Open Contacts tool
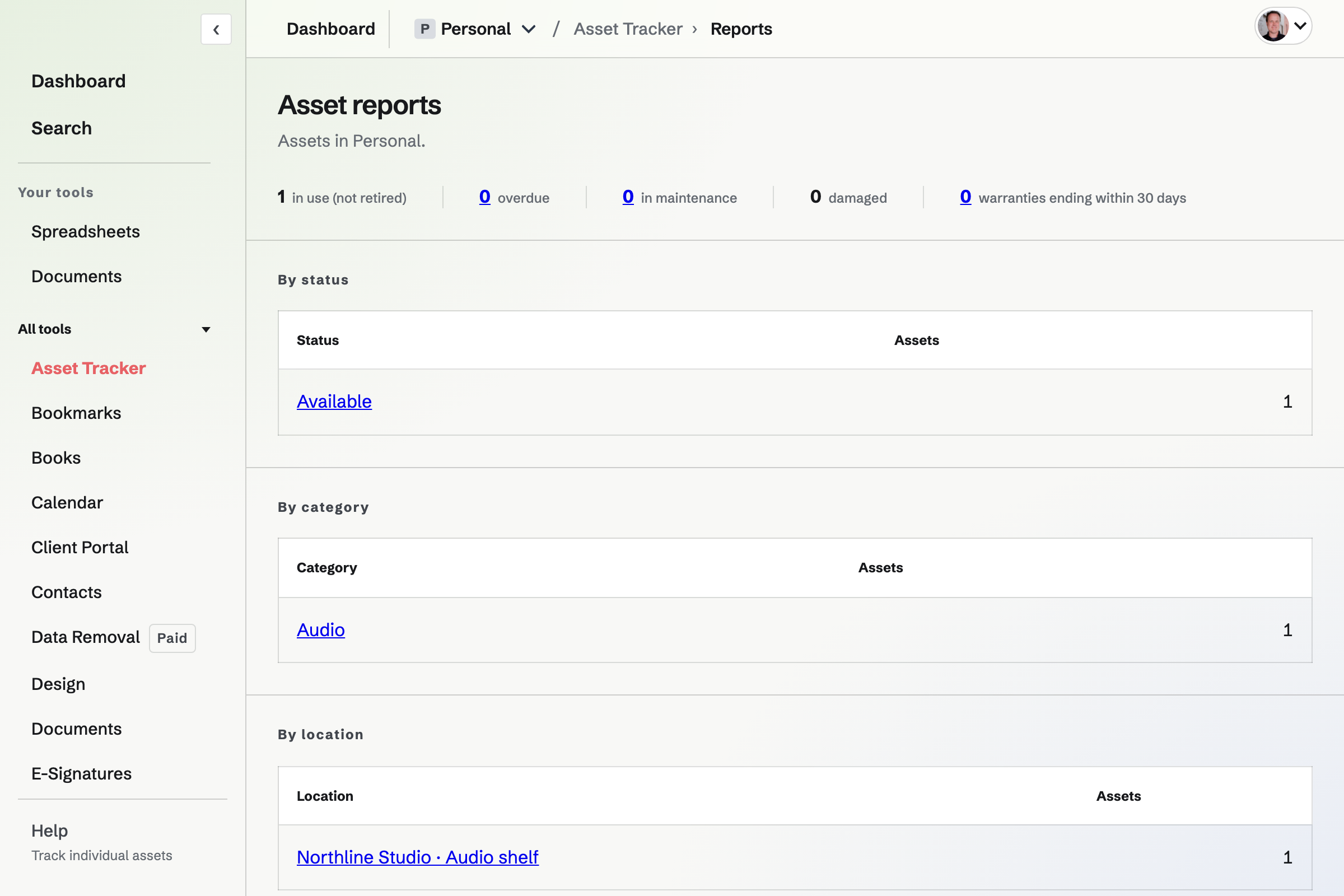Viewport: 1344px width, 896px height. click(67, 592)
